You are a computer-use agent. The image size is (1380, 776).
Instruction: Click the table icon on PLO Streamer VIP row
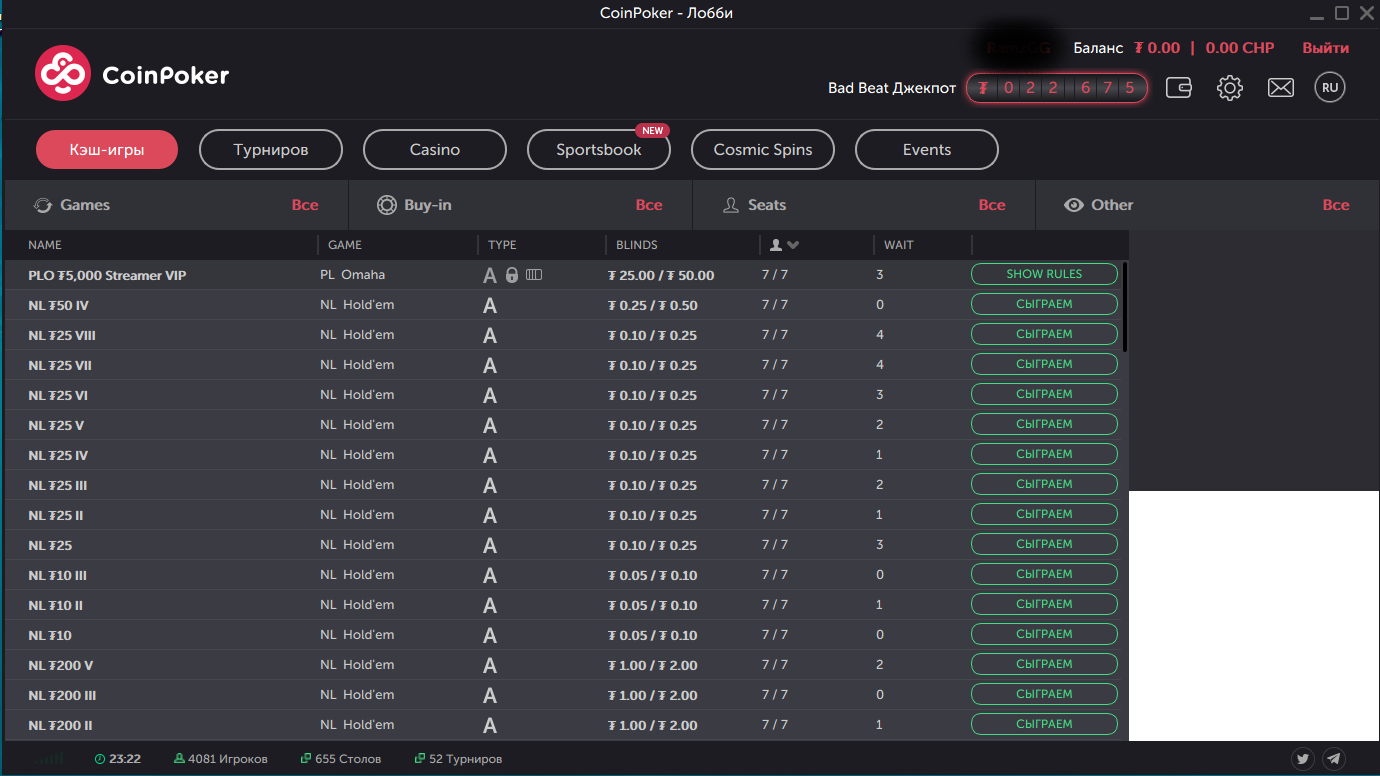point(534,275)
